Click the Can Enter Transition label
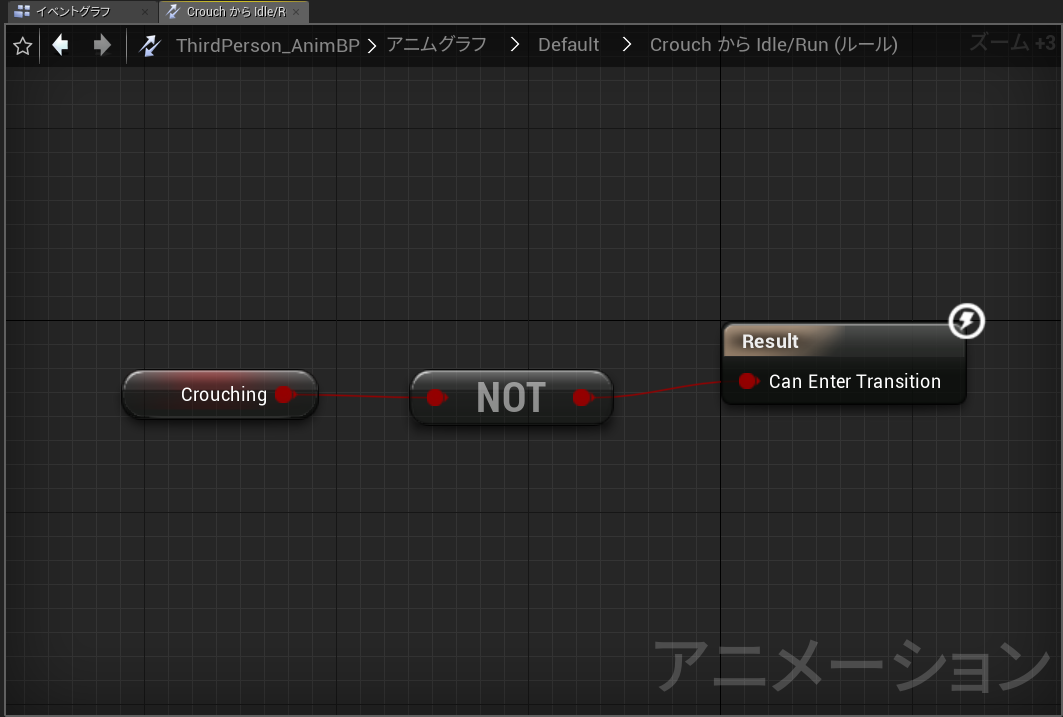Image resolution: width=1063 pixels, height=717 pixels. pos(855,382)
